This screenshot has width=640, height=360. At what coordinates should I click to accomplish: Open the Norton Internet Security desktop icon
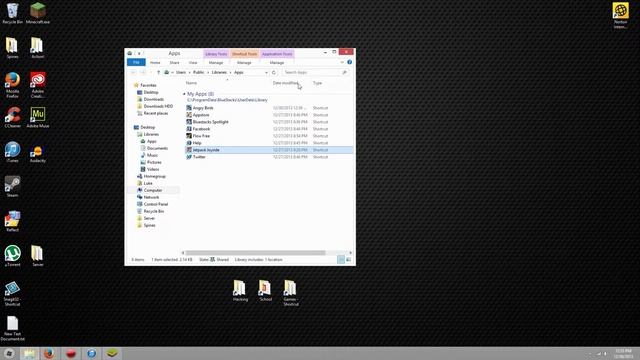click(620, 16)
